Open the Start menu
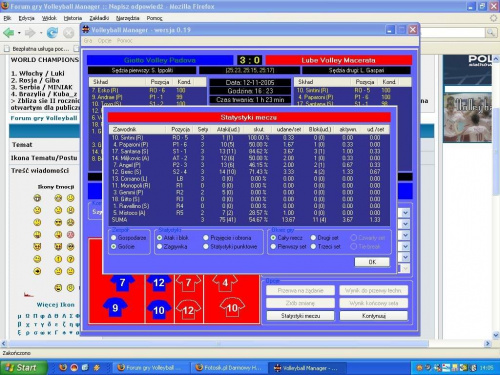500x375 pixels. 23,368
